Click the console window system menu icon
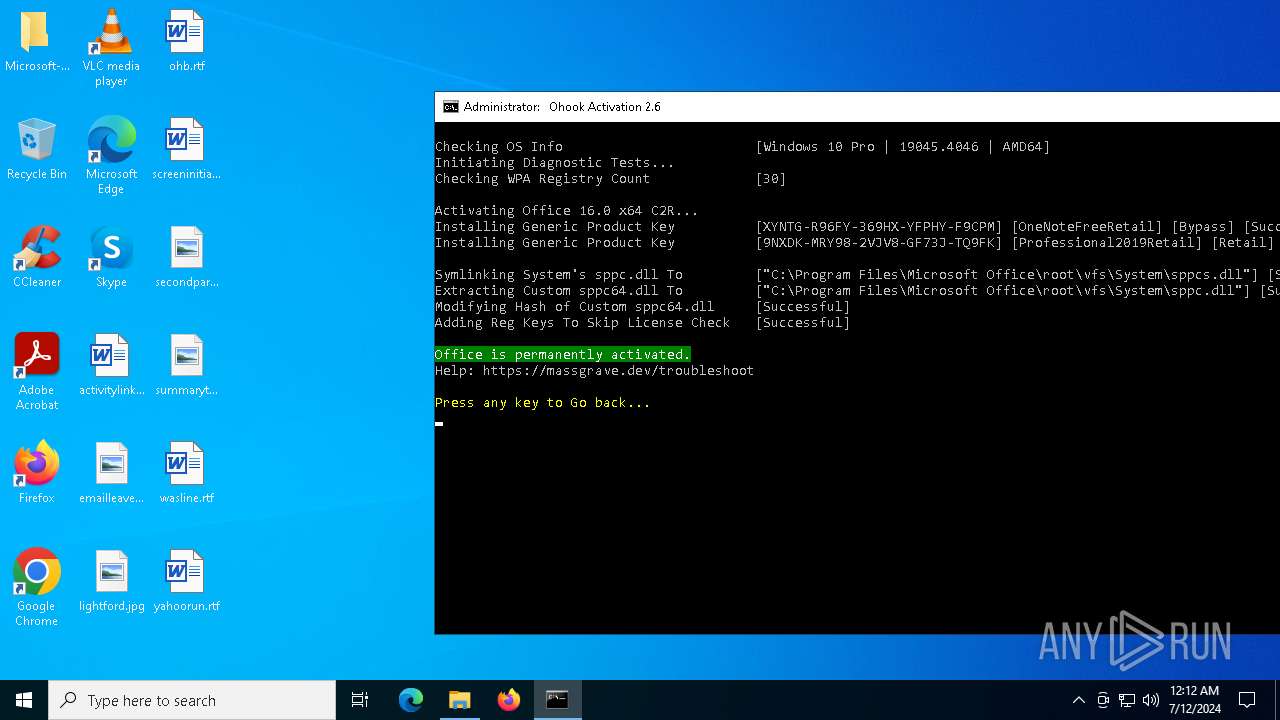 (451, 107)
